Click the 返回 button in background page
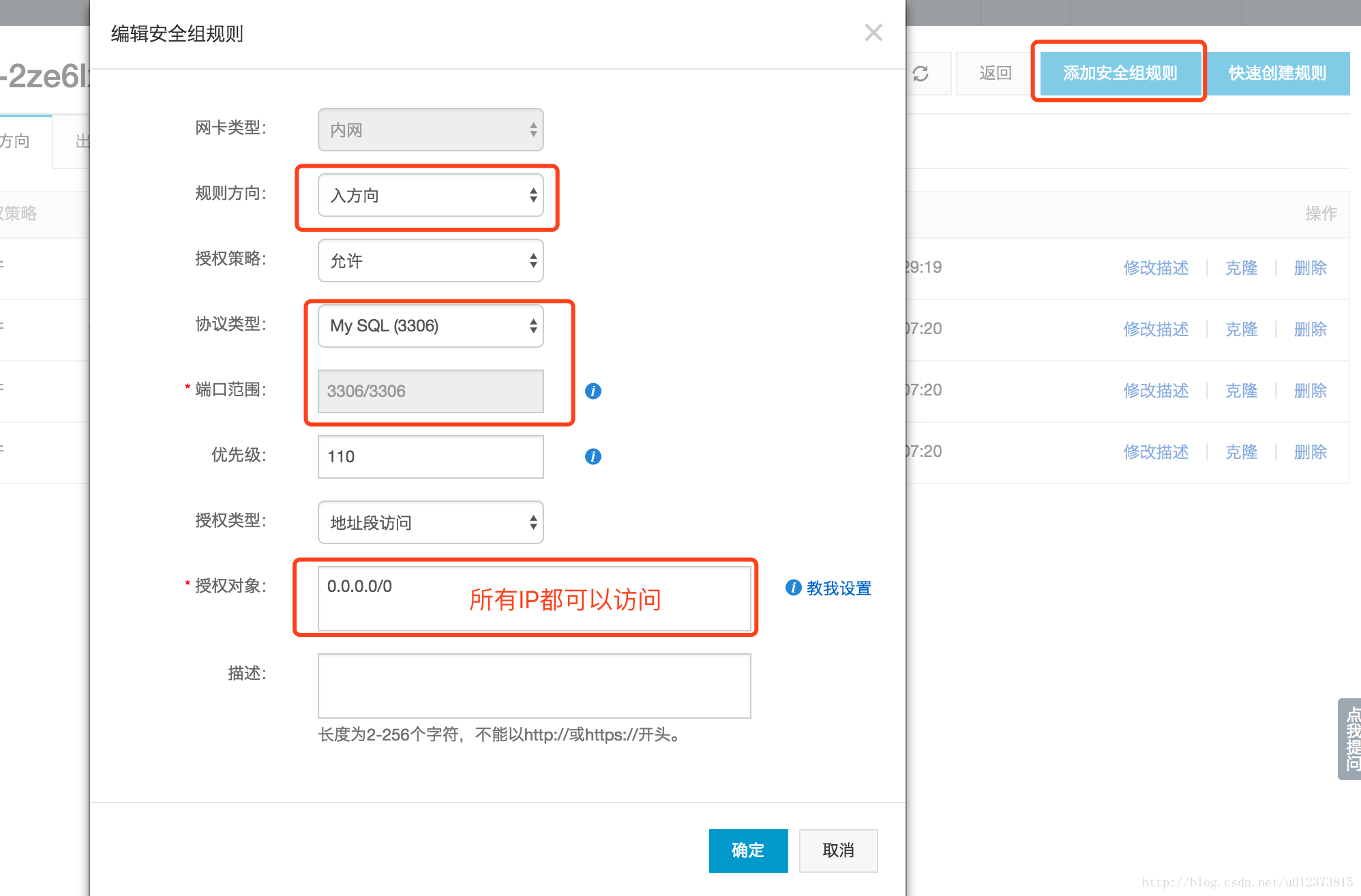Image resolution: width=1361 pixels, height=896 pixels. [995, 74]
